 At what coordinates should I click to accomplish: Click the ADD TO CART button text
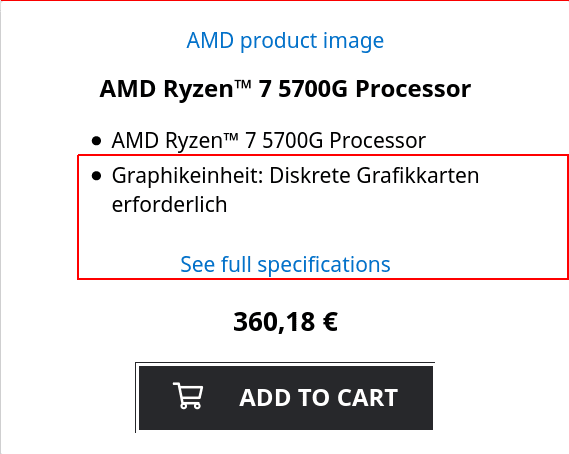tap(319, 398)
